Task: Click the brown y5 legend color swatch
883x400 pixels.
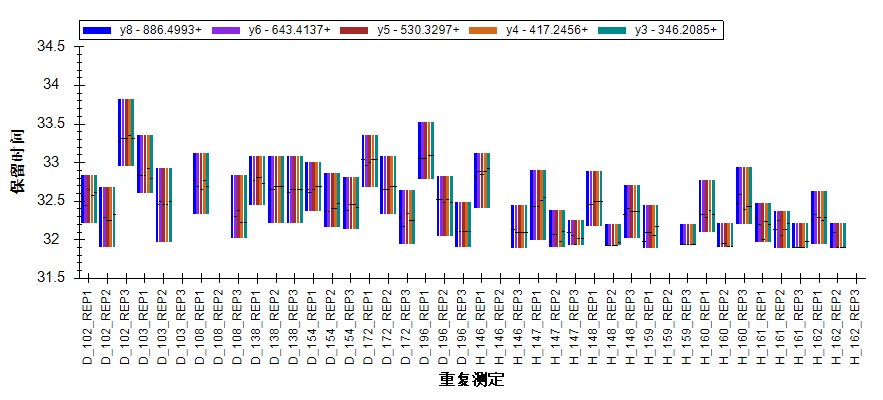Action: tap(355, 31)
